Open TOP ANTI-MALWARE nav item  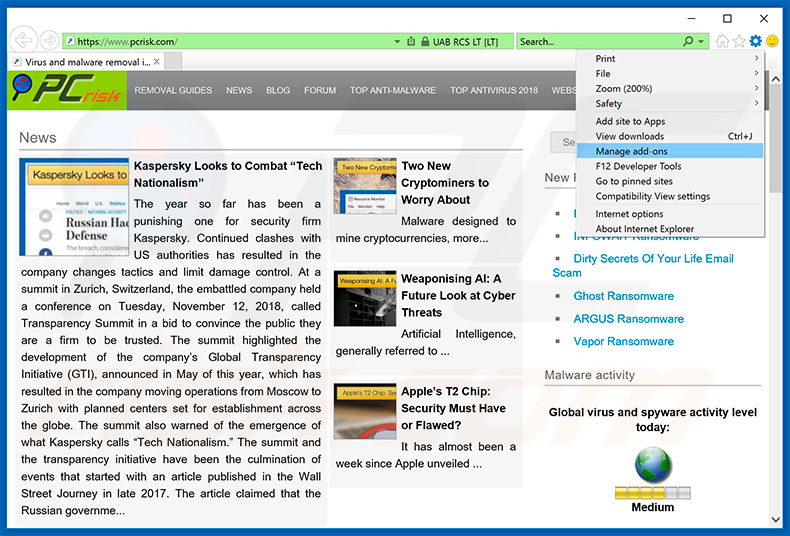(393, 90)
